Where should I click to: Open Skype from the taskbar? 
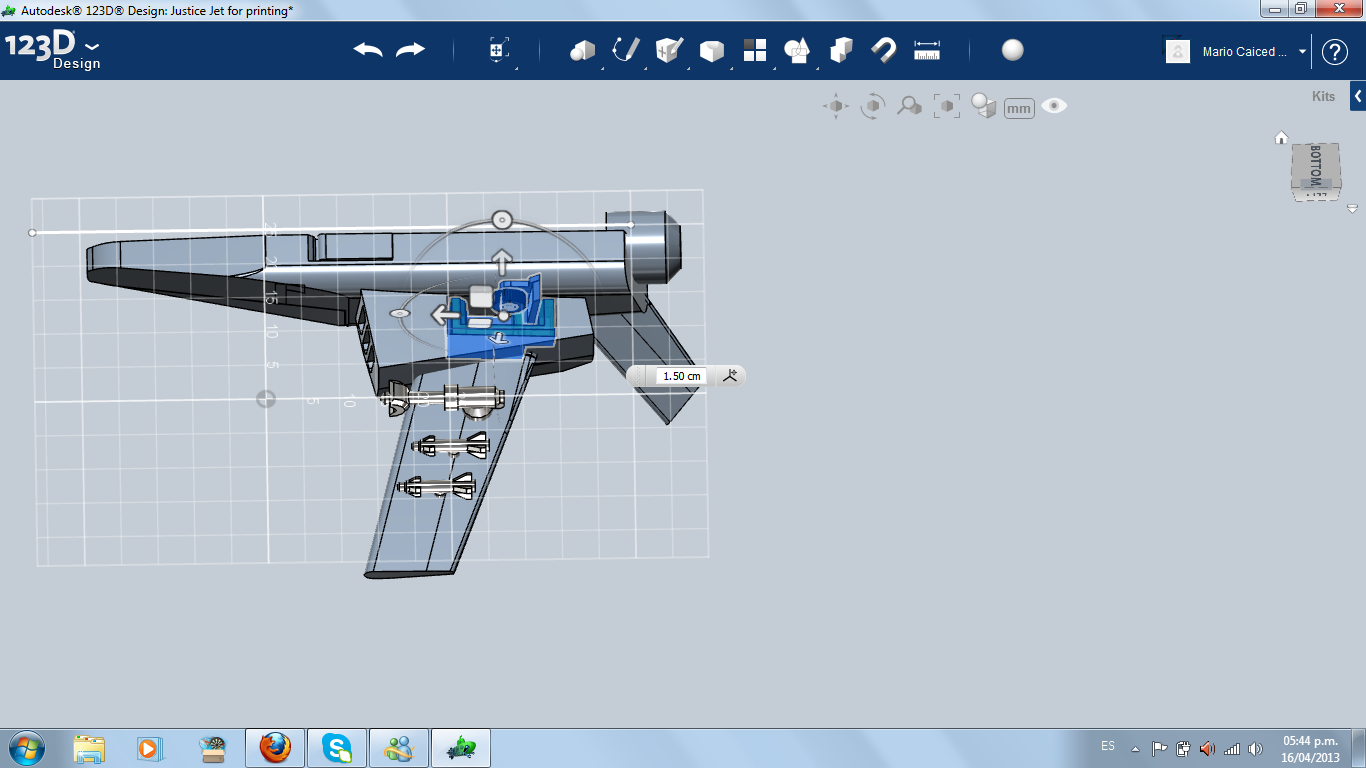pos(337,748)
